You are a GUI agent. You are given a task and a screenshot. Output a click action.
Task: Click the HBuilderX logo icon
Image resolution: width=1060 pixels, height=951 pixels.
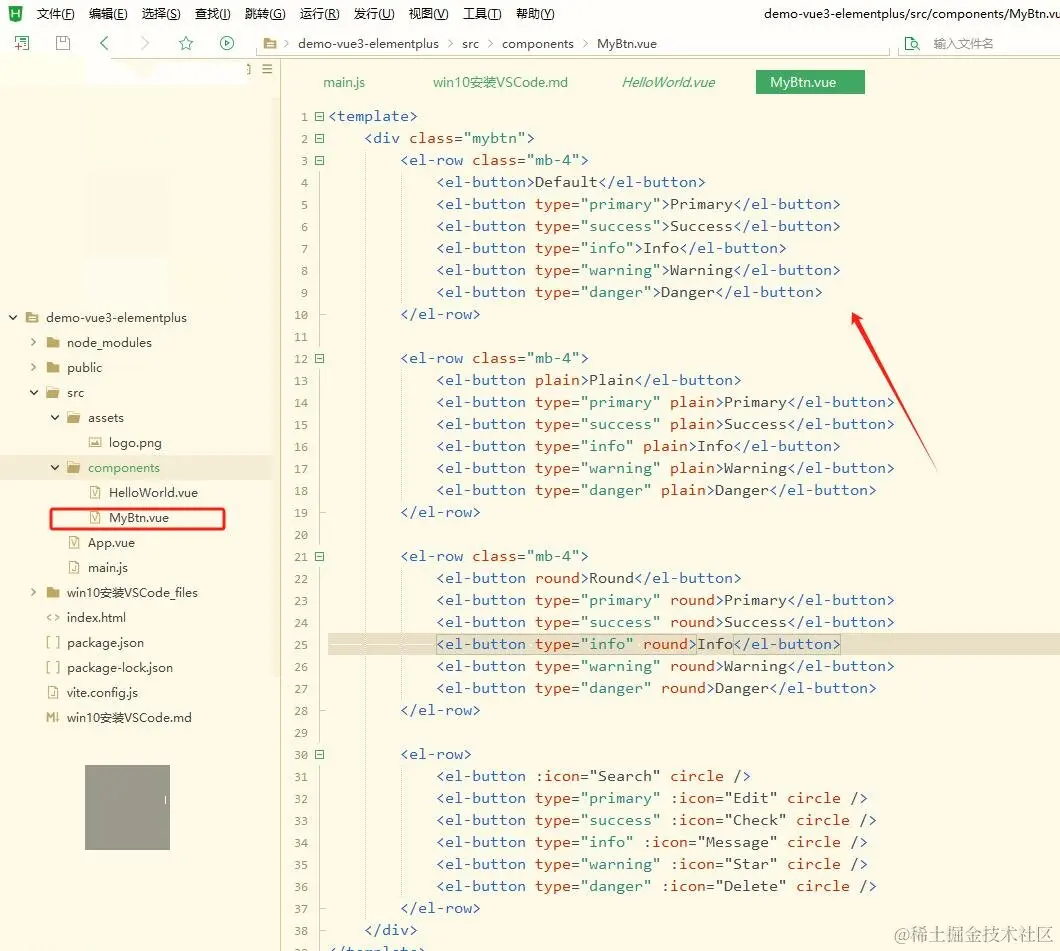click(x=14, y=13)
